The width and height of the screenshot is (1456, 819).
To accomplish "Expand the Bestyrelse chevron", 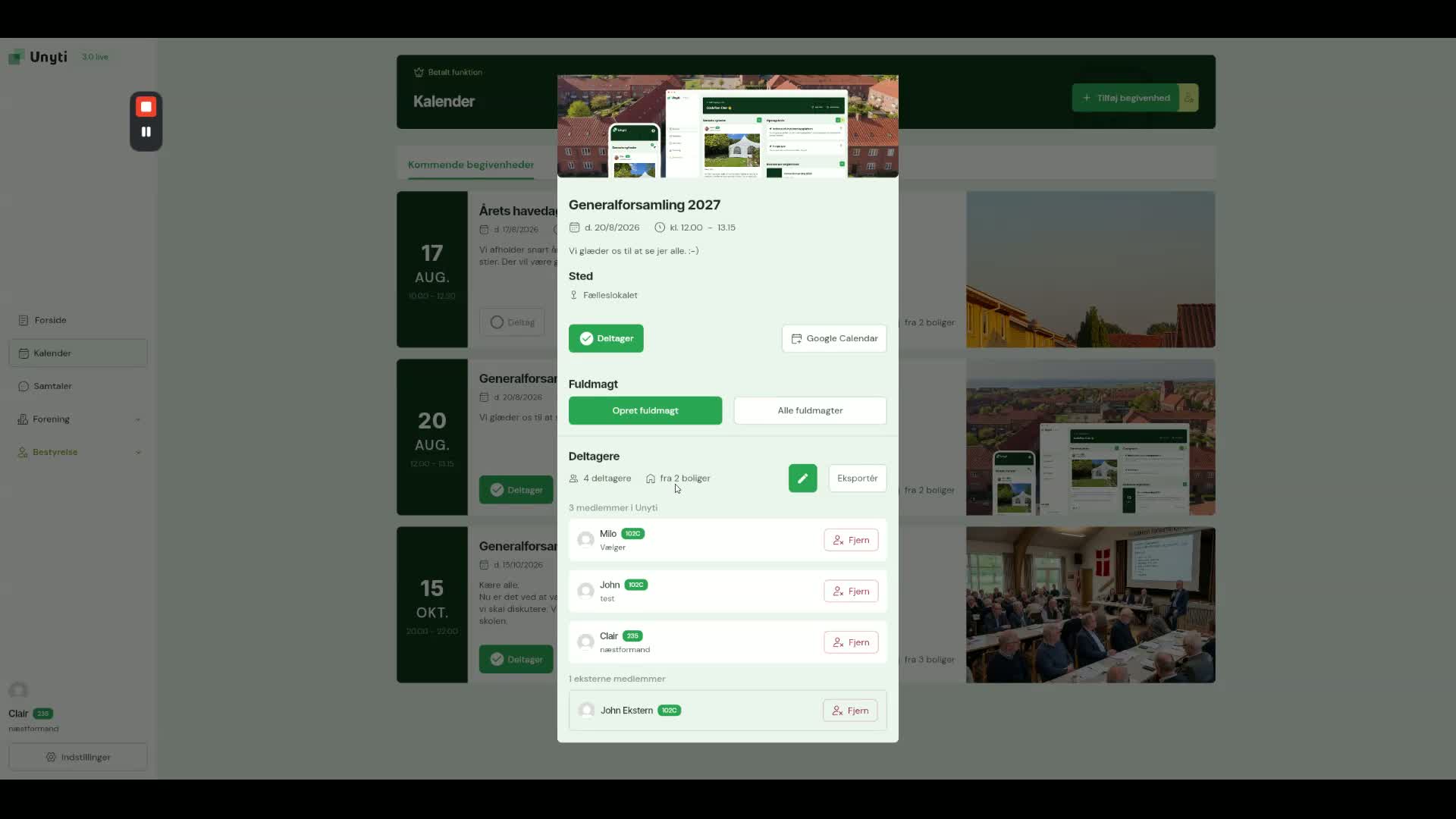I will coord(138,453).
